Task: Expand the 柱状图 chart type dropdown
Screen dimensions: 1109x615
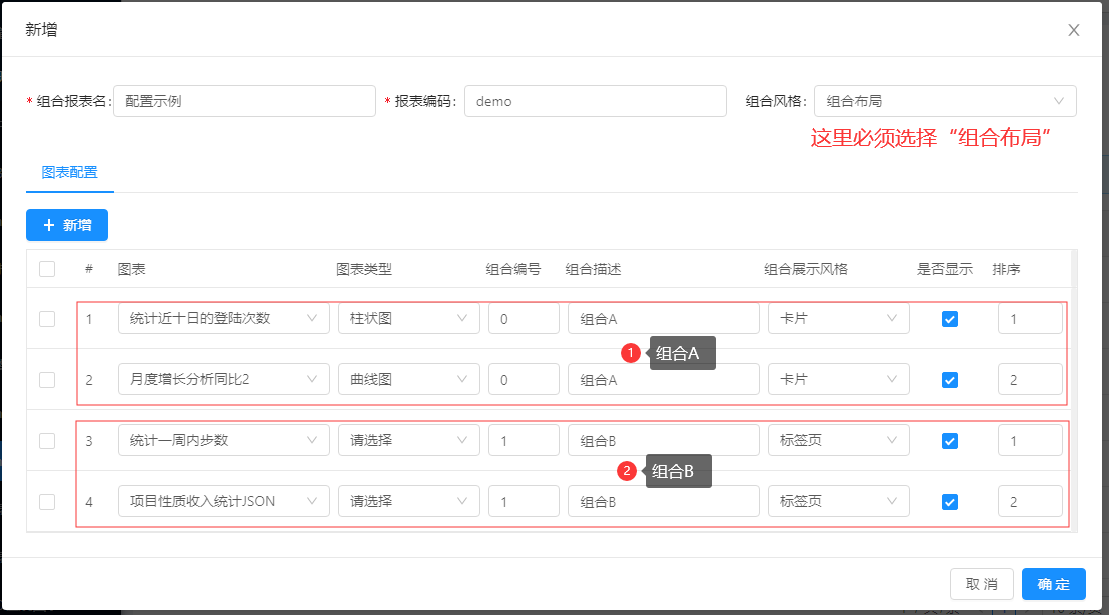Action: click(408, 319)
